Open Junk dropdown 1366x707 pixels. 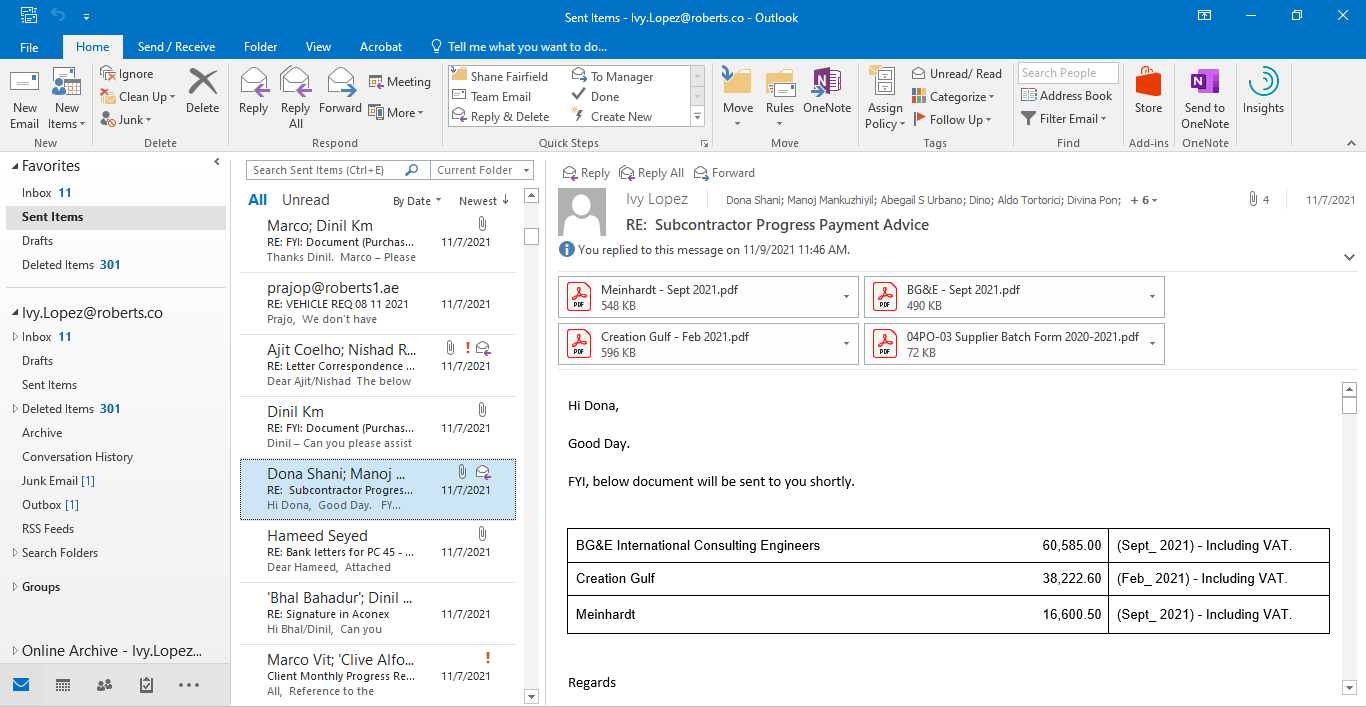pyautogui.click(x=126, y=120)
